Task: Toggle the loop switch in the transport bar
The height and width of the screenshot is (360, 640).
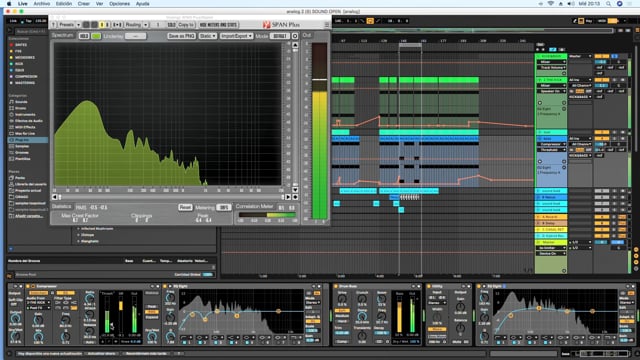Action: click(370, 21)
